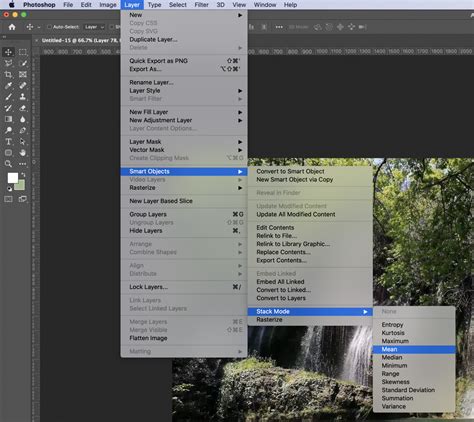
Task: Choose Flatten Image
Action: click(x=184, y=338)
